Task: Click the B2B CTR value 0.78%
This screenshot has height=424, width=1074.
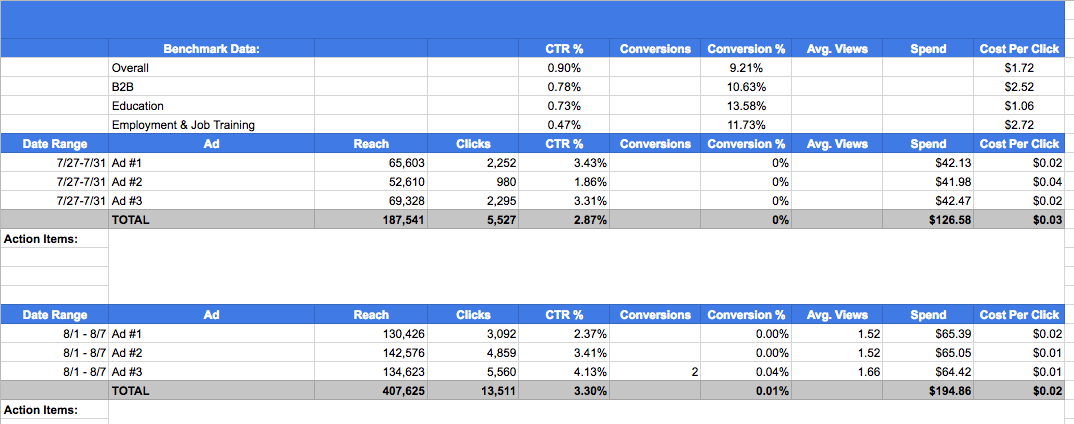Action: (x=564, y=87)
